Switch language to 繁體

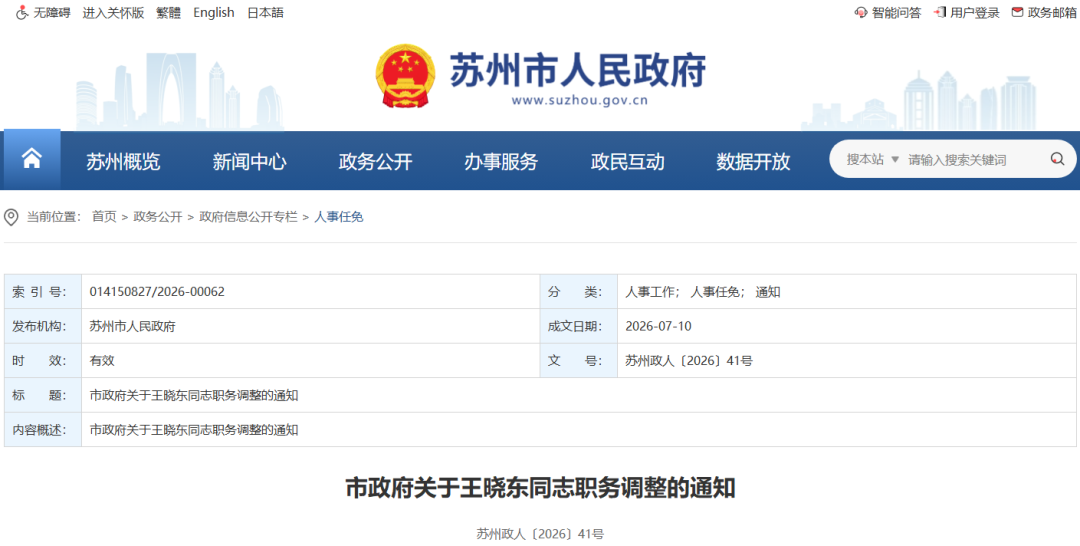[x=169, y=12]
